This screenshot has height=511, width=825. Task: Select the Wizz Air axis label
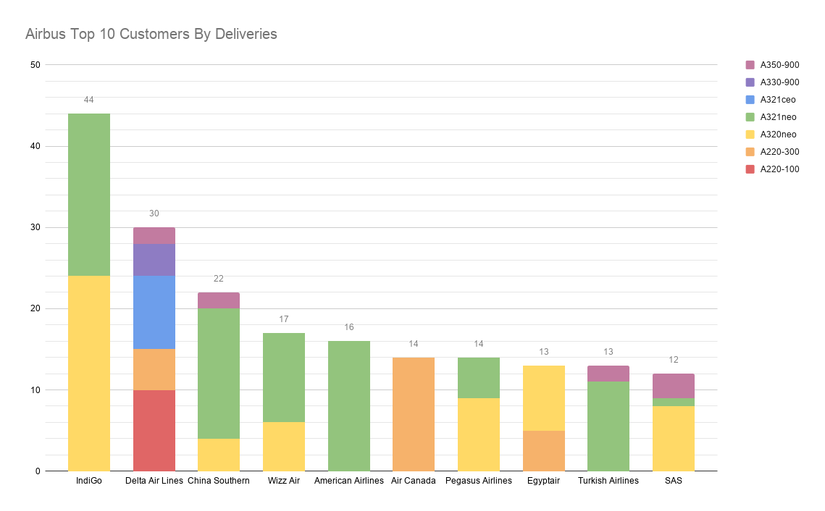click(284, 480)
